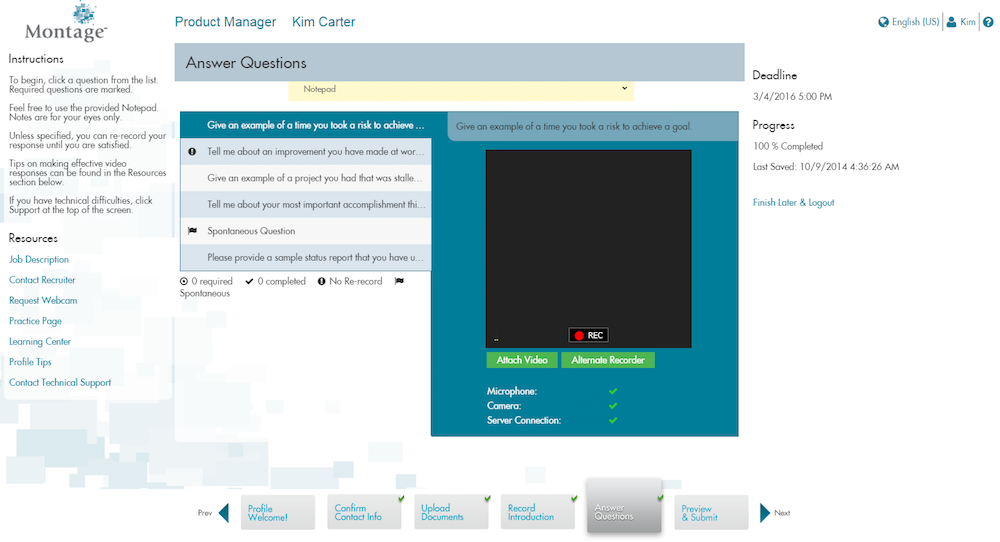Open the help question mark icon
Screen dimensions: 1000x542
click(x=988, y=22)
